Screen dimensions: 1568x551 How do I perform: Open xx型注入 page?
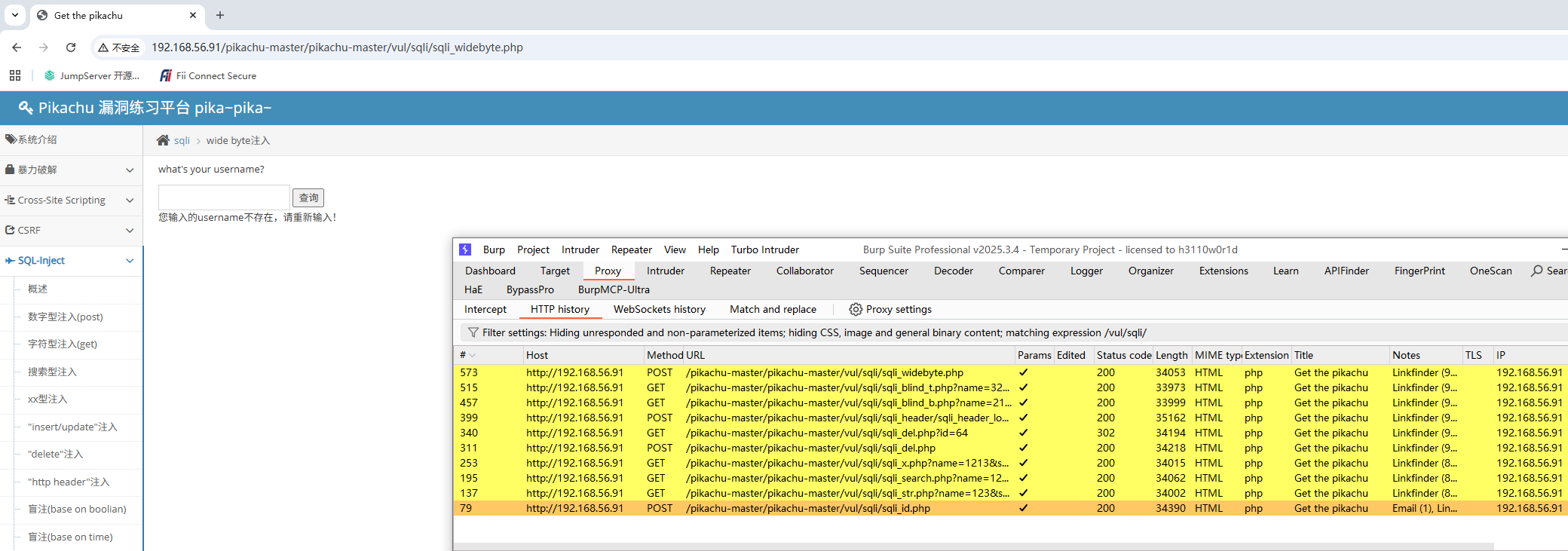tap(47, 399)
